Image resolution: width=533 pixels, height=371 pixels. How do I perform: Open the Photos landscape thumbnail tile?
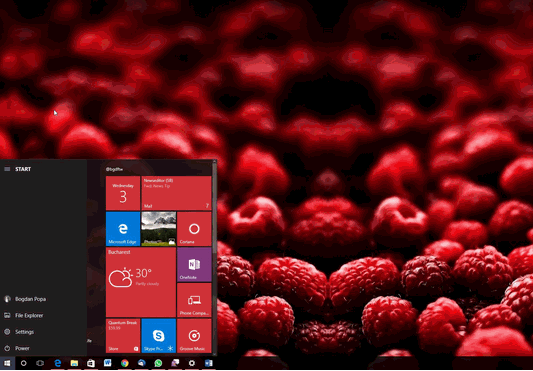tap(158, 229)
